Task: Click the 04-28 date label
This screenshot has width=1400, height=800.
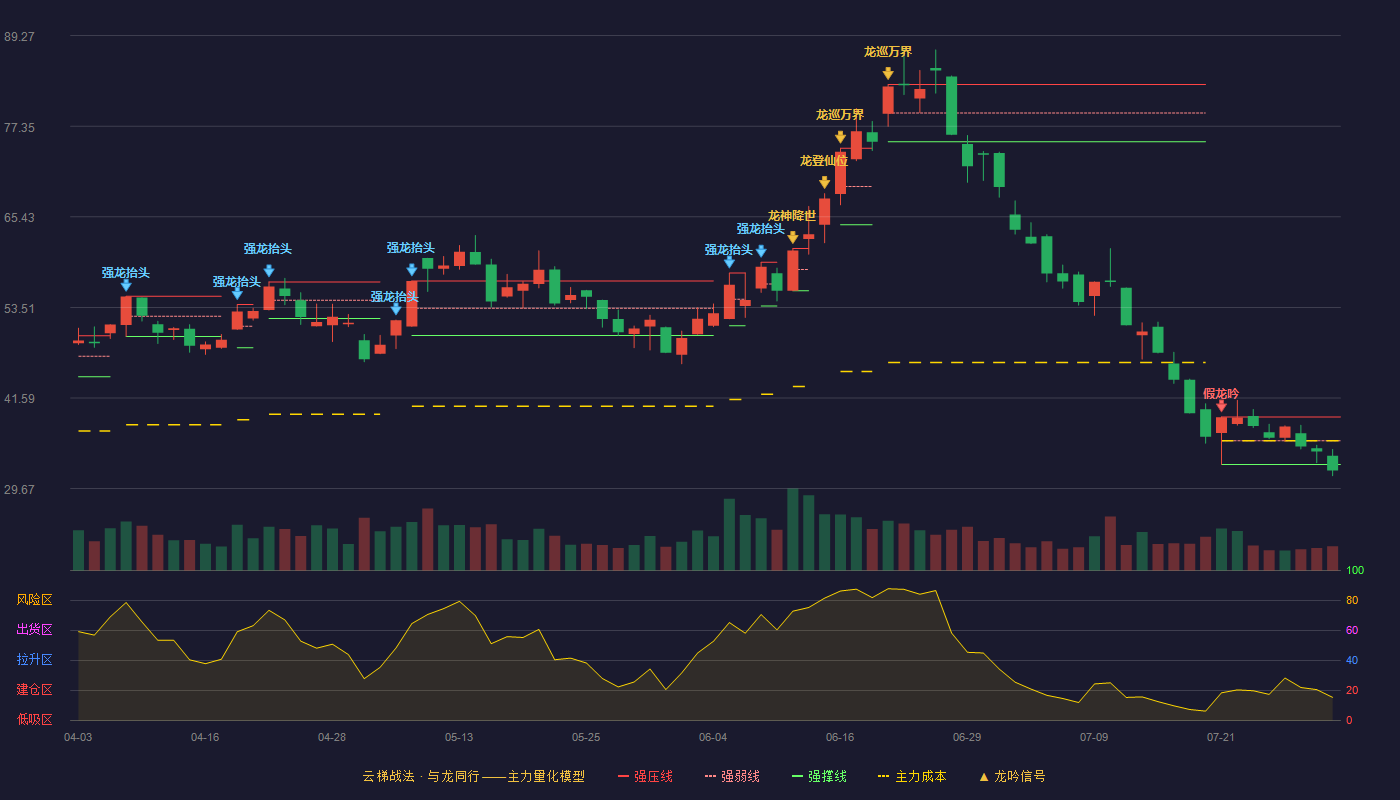Action: 332,737
